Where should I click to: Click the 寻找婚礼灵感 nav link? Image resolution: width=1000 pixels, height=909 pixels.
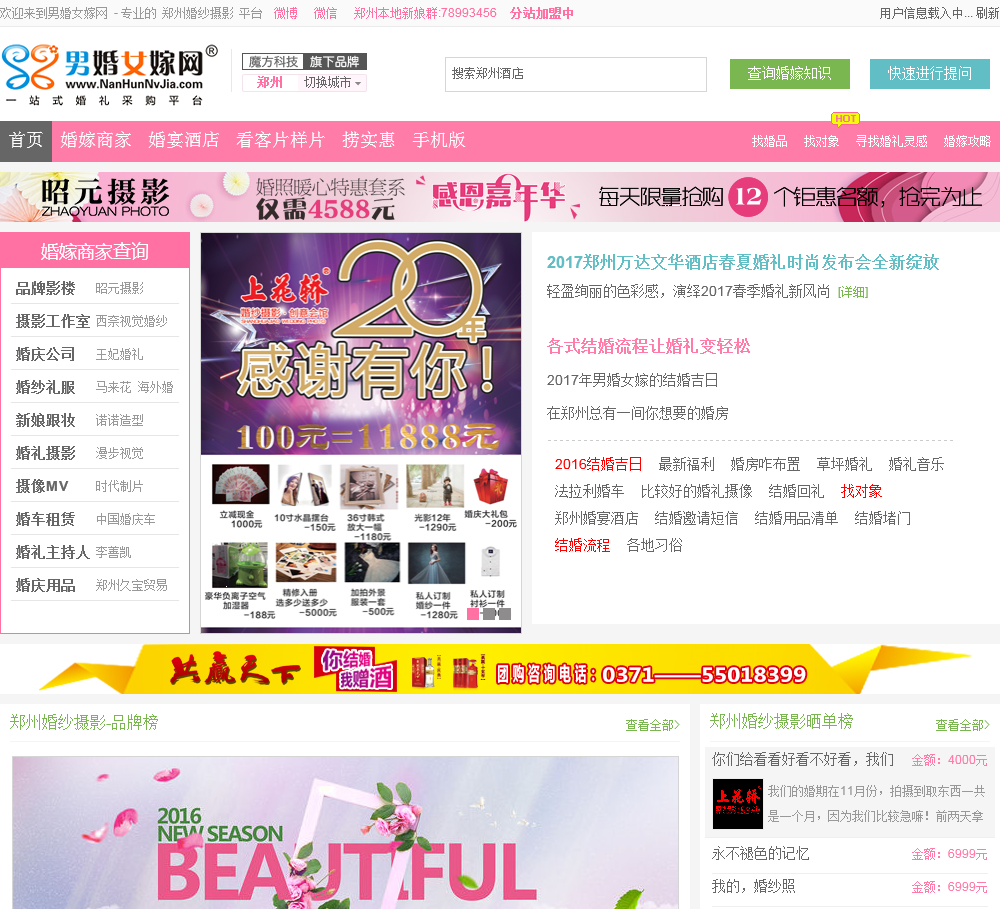[892, 141]
